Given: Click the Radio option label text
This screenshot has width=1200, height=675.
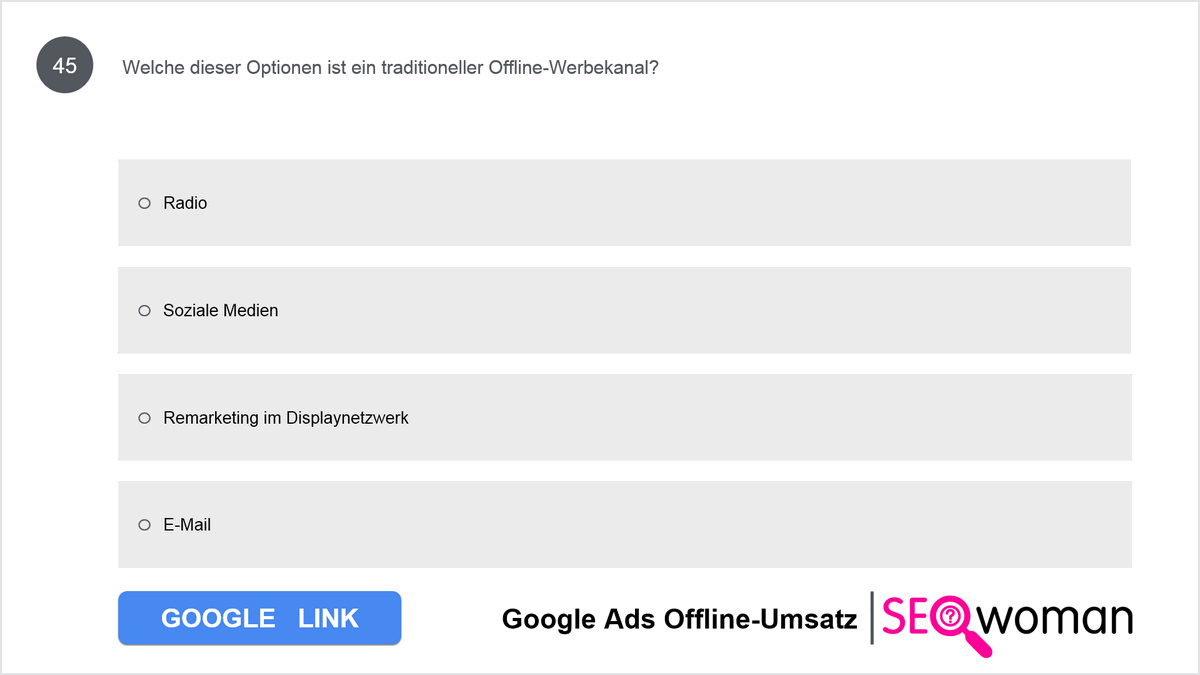Looking at the screenshot, I should 185,203.
